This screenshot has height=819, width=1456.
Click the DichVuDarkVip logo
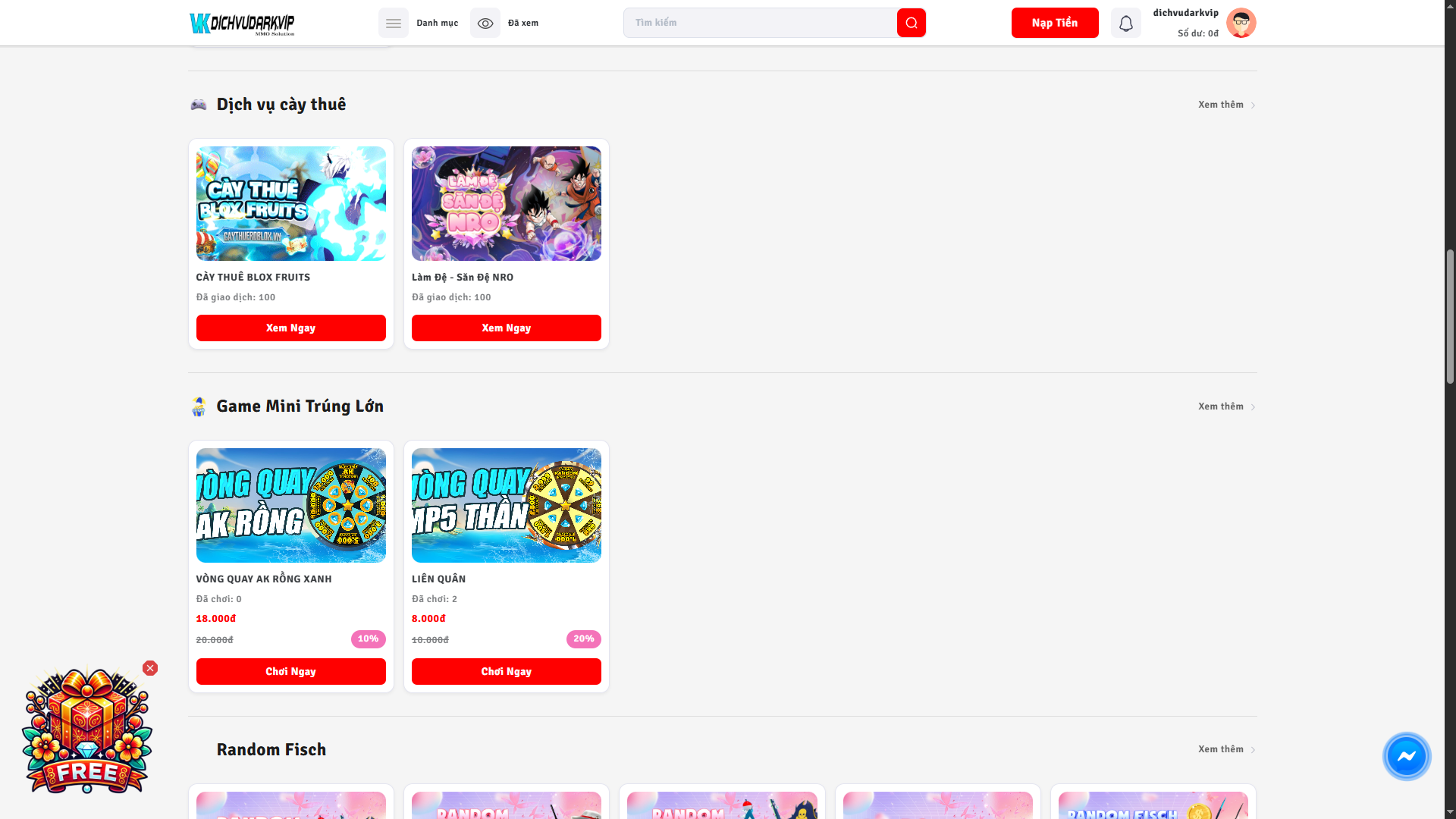(242, 24)
